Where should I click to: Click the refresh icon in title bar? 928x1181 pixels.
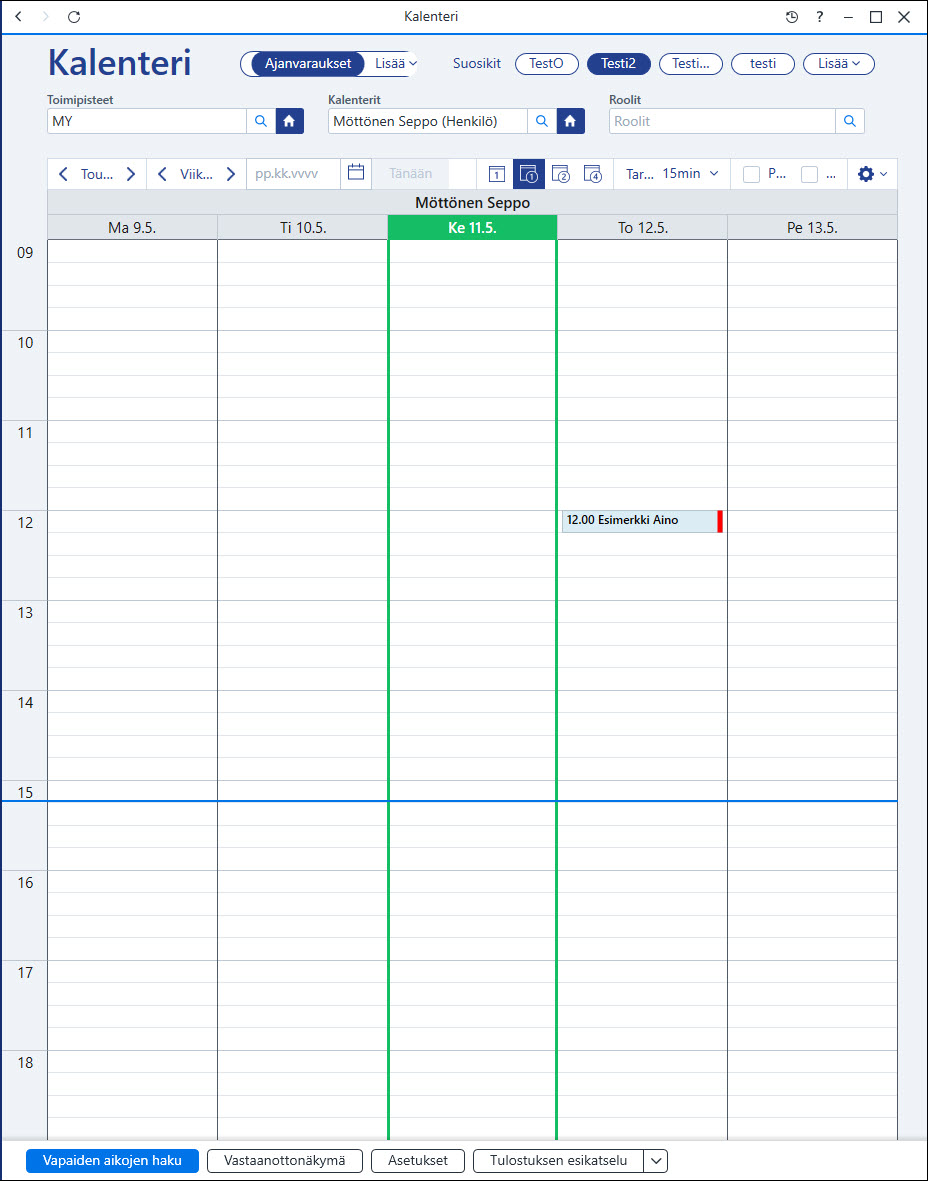tap(73, 17)
